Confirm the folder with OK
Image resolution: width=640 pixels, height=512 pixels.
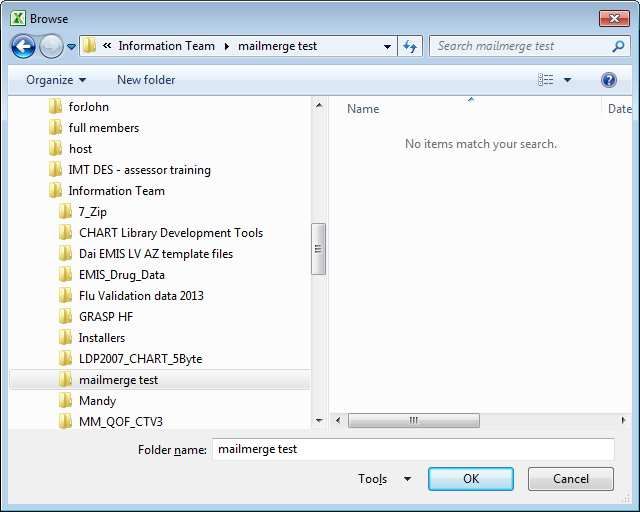coord(471,479)
